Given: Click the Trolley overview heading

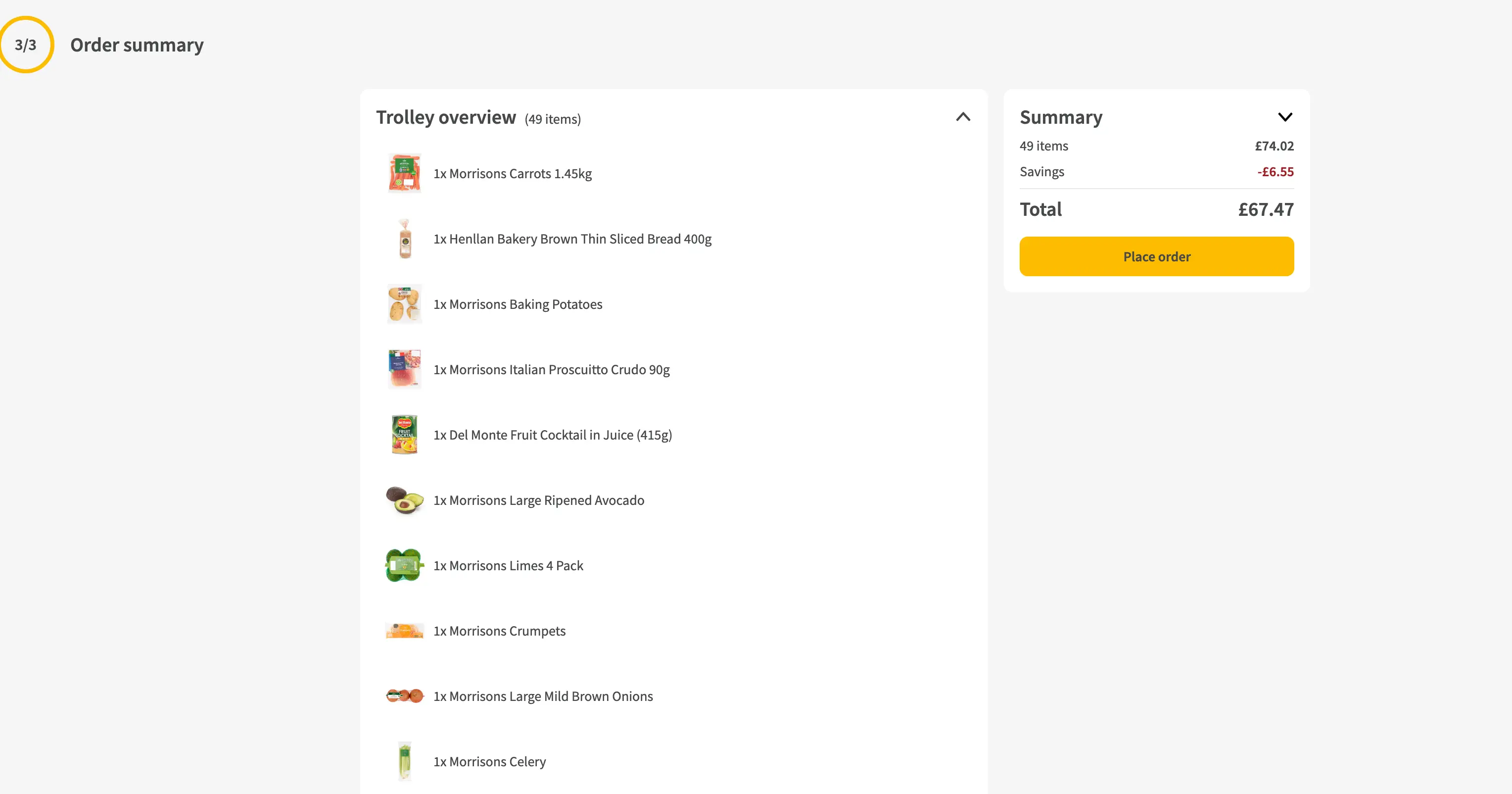Looking at the screenshot, I should click(446, 117).
